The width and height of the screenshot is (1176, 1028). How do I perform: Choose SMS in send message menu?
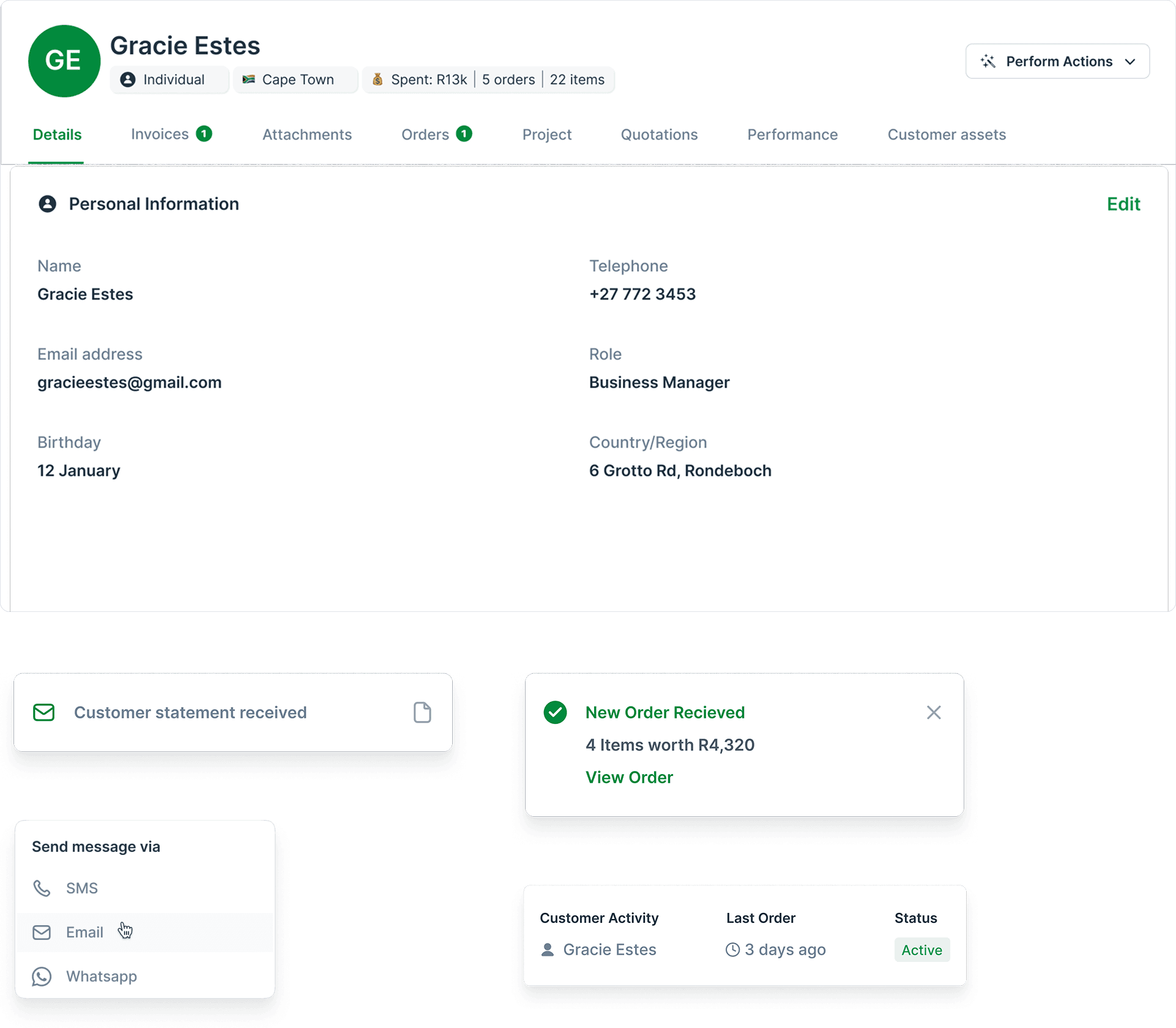coord(82,888)
